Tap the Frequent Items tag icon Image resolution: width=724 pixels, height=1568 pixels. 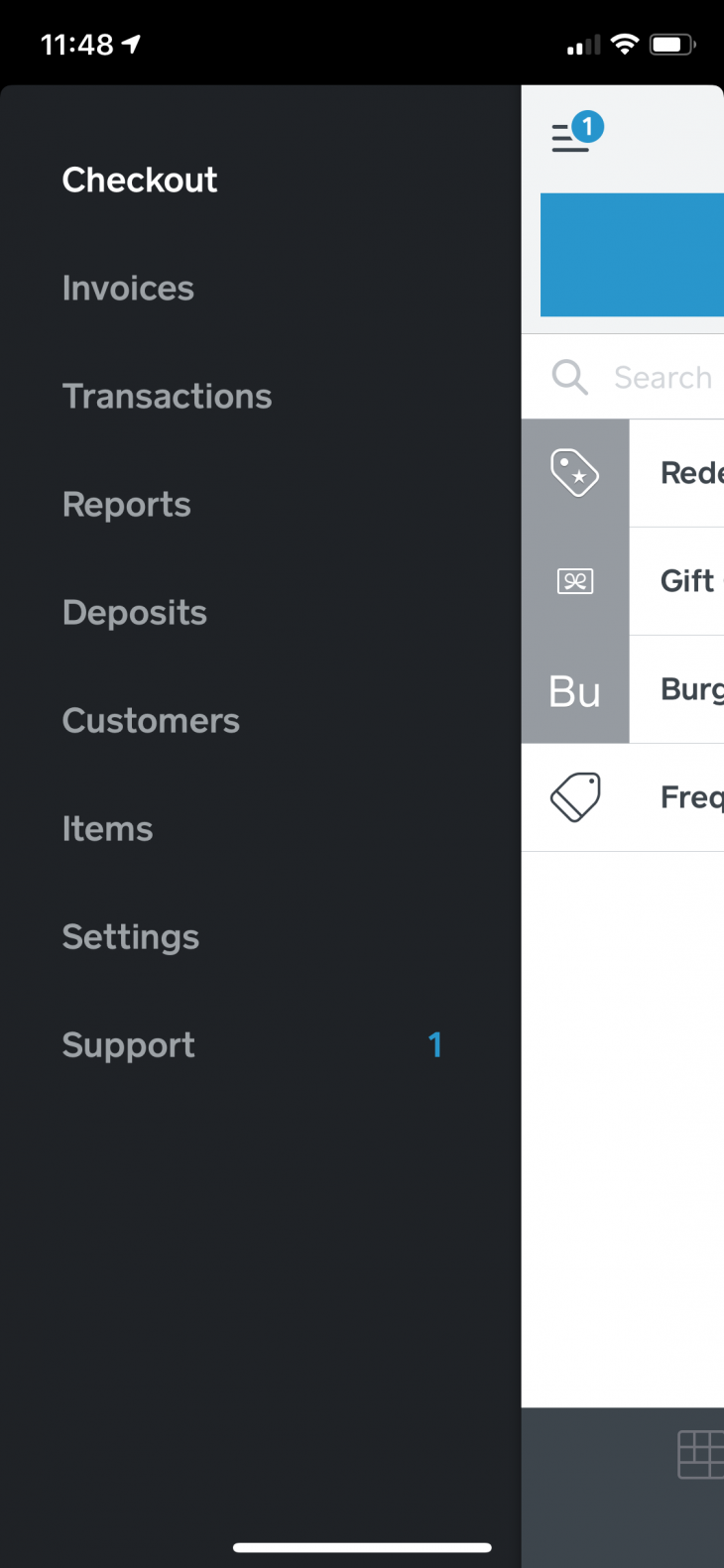pos(574,796)
